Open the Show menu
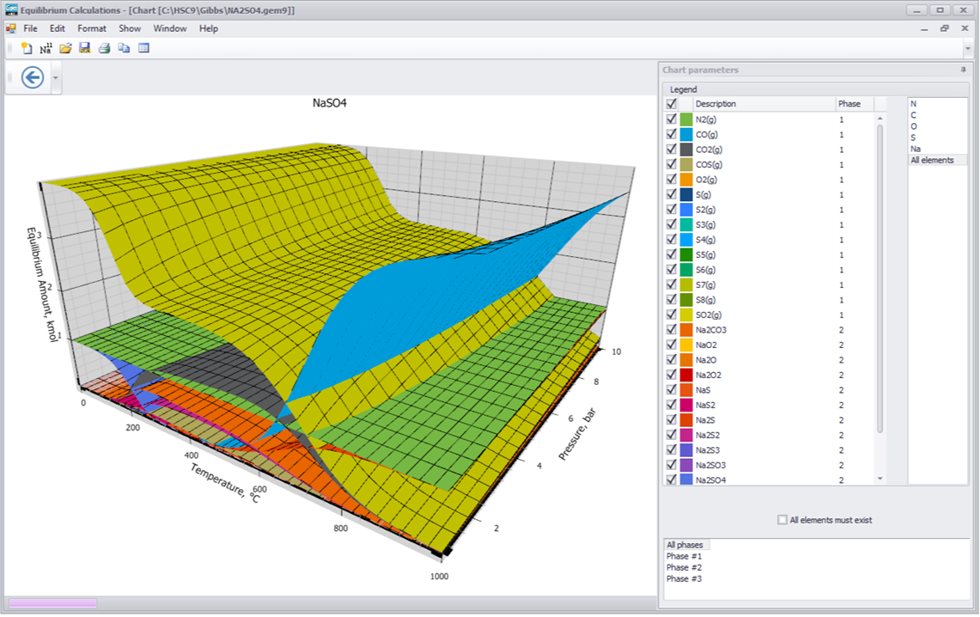 (130, 29)
